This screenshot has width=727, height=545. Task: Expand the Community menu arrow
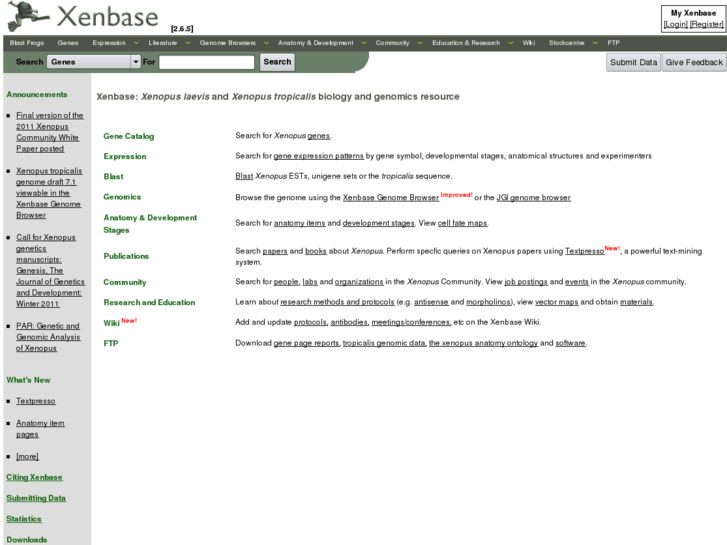coord(420,43)
